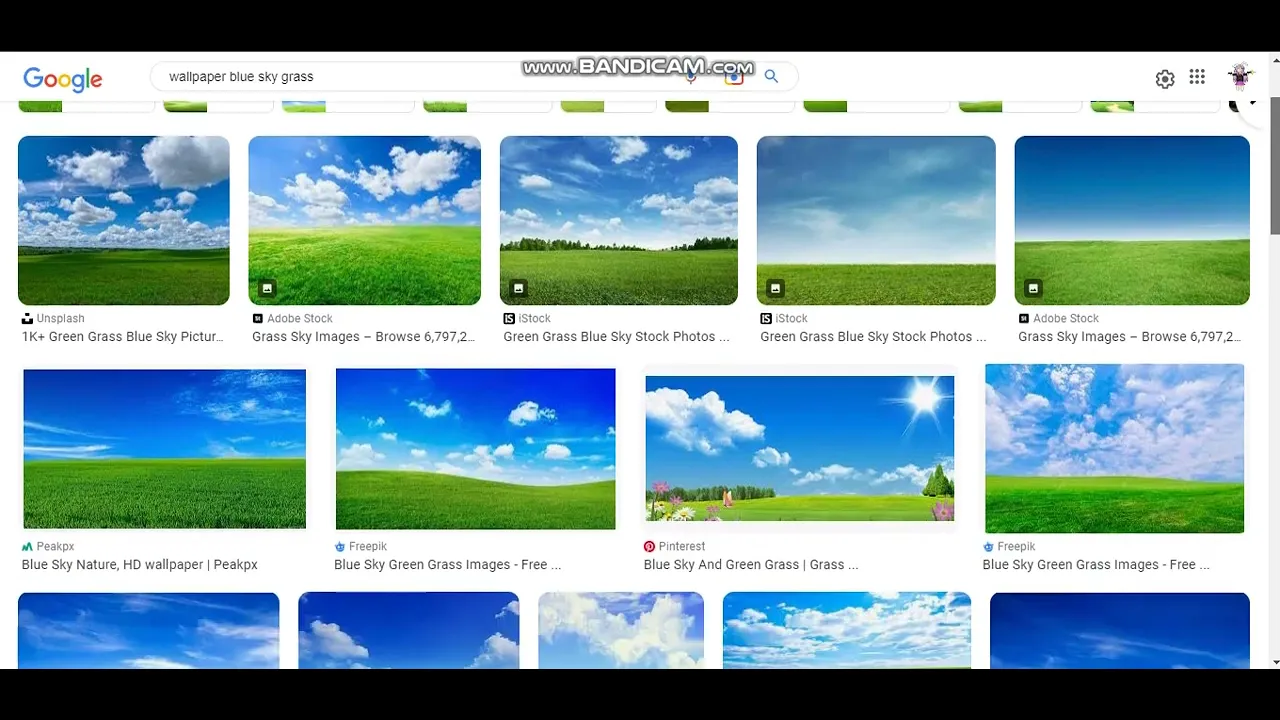Open the Pinterest thumbnail with sun and flowers
The width and height of the screenshot is (1280, 720).
coord(800,449)
